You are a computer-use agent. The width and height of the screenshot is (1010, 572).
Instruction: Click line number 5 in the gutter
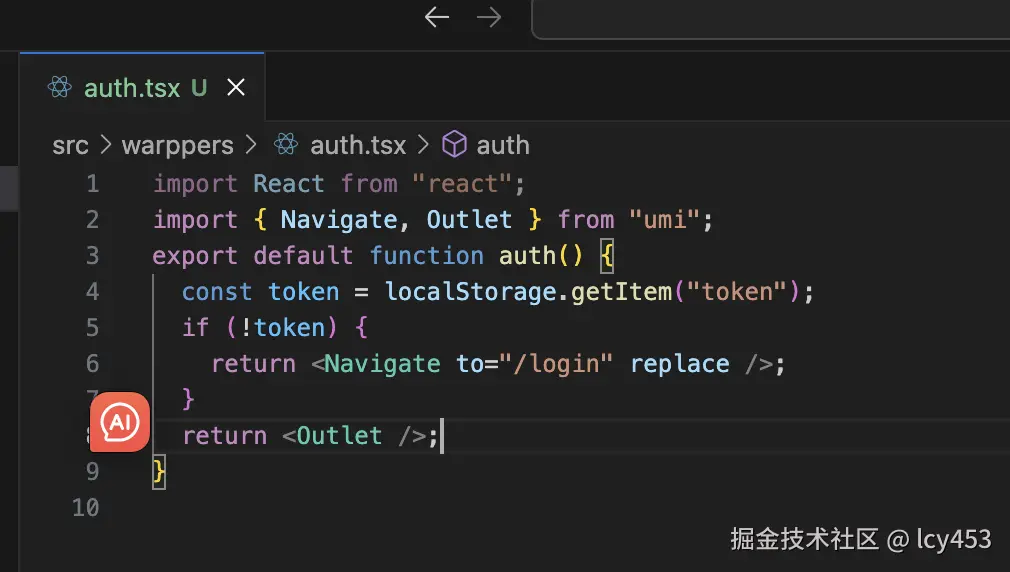[92, 328]
